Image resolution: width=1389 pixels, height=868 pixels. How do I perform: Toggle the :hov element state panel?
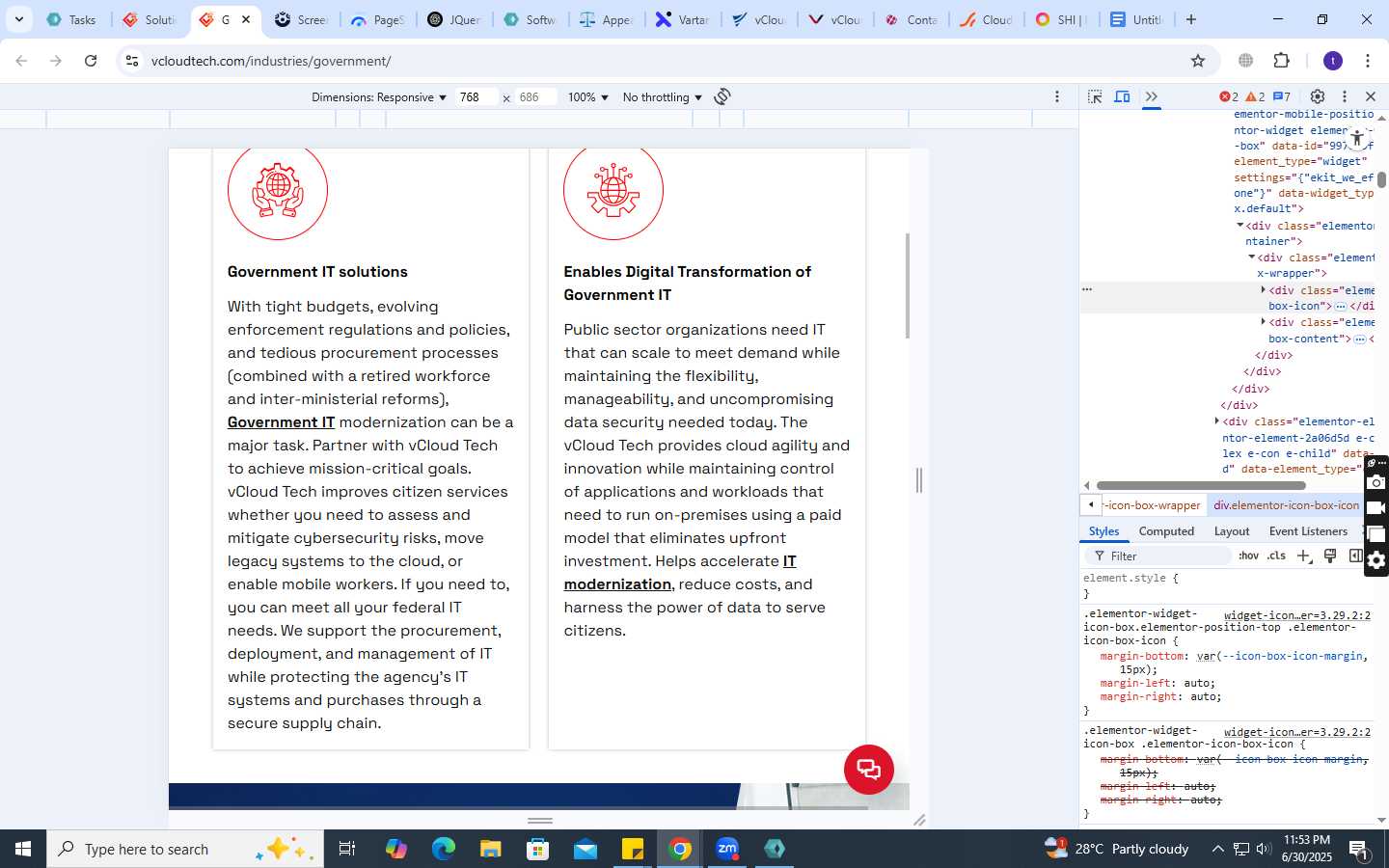1249,556
